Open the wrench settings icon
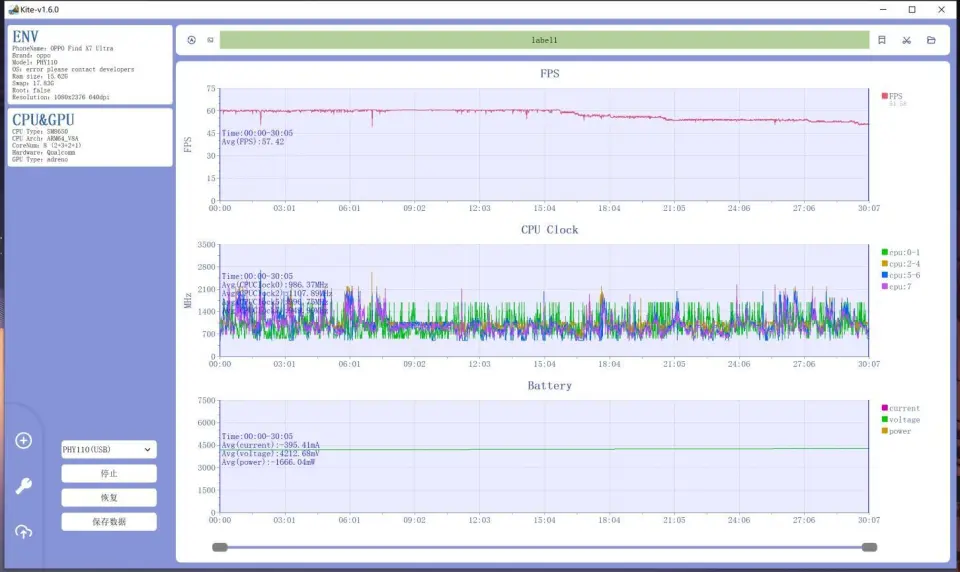Viewport: 960px width, 572px height. pyautogui.click(x=23, y=487)
